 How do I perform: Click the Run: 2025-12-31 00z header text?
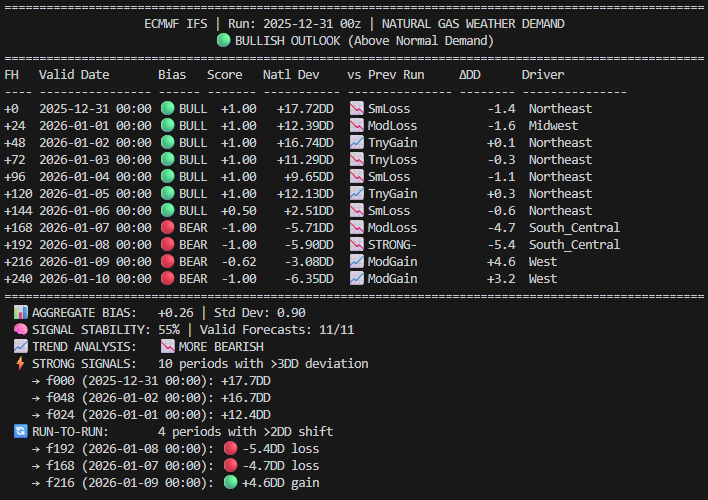point(294,23)
